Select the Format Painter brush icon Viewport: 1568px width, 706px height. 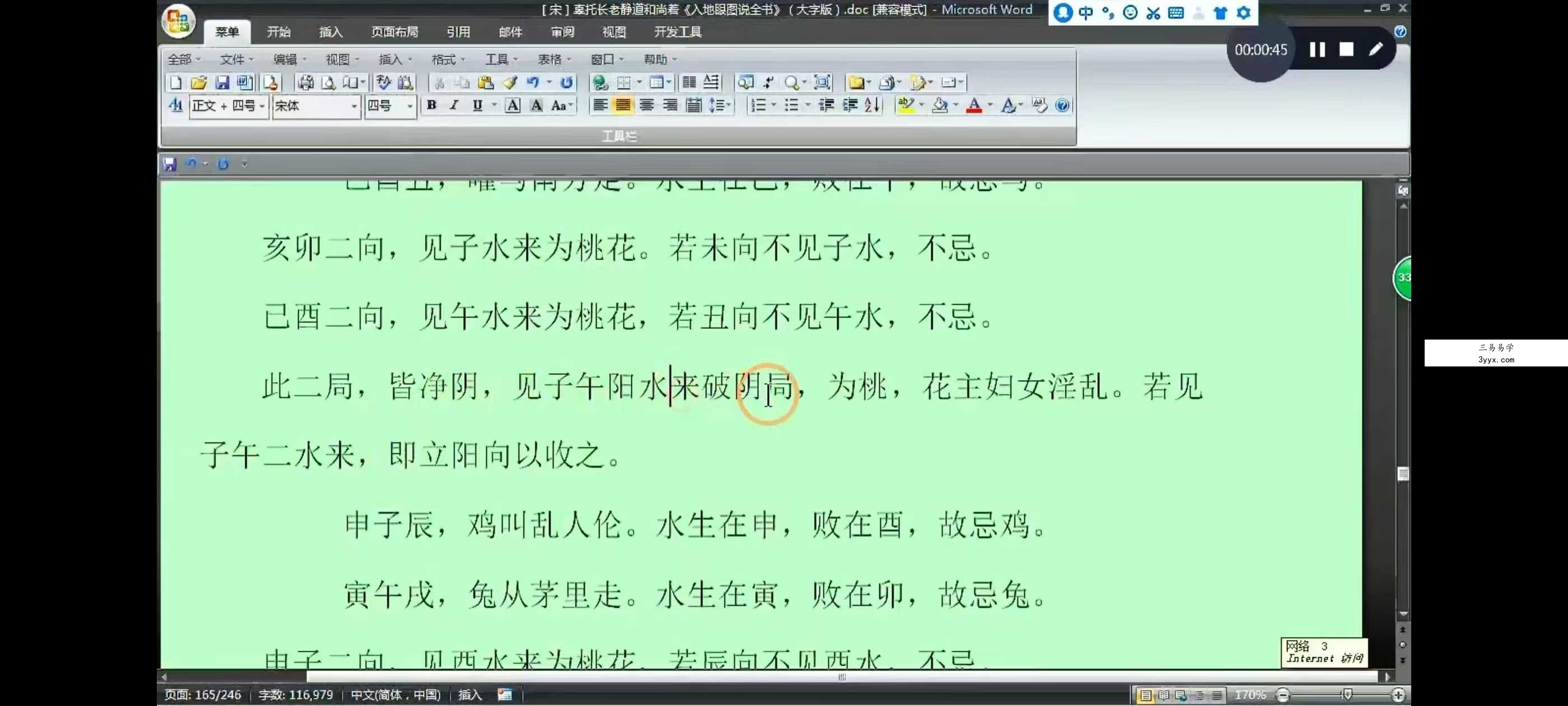point(510,82)
